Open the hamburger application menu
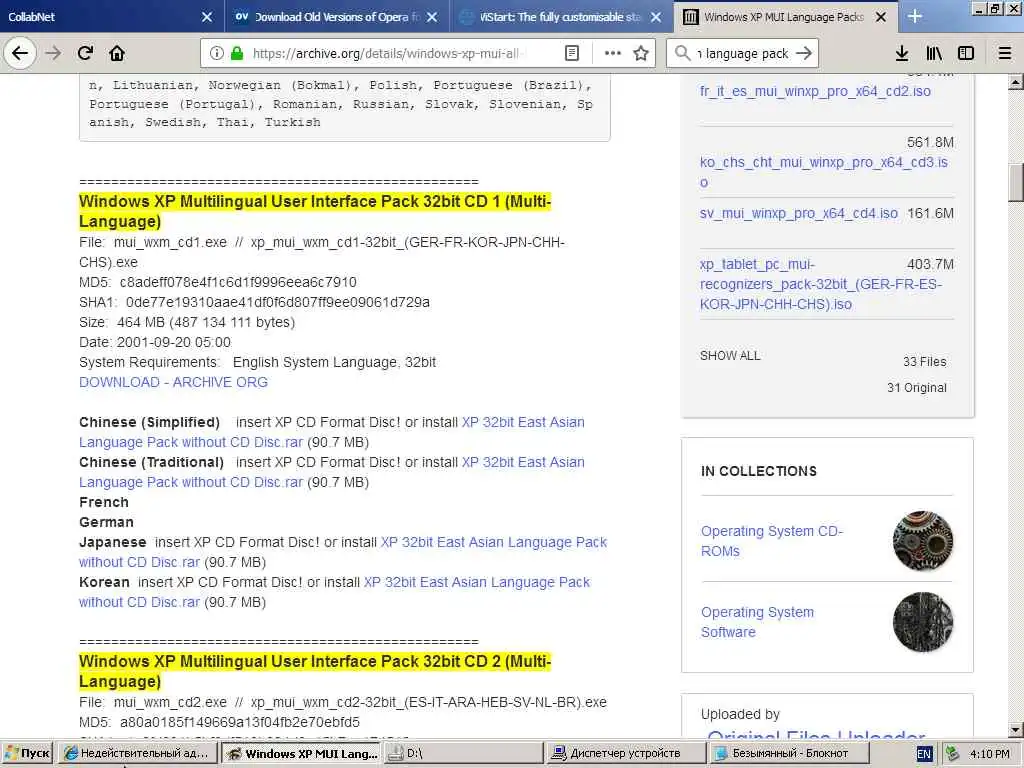The width and height of the screenshot is (1024, 768). pyautogui.click(x=1005, y=54)
